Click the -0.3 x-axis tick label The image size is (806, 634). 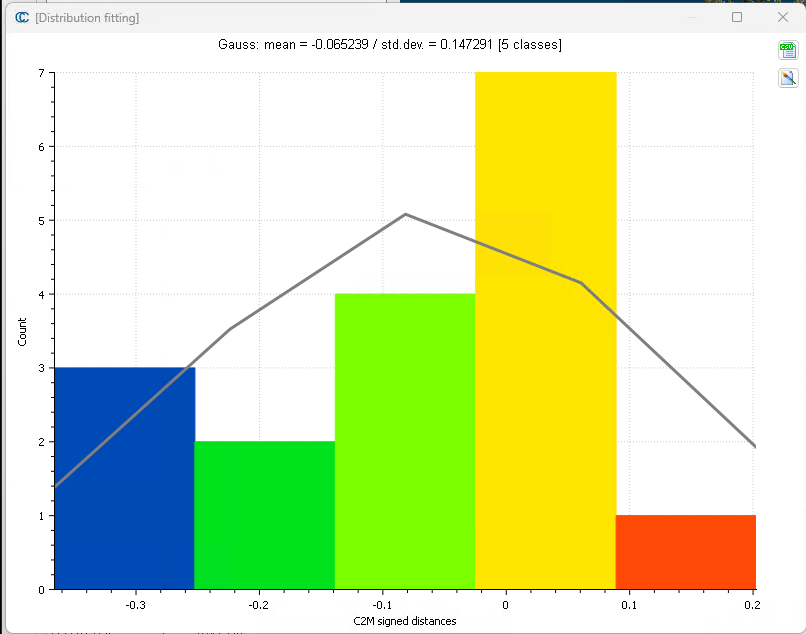[x=136, y=605]
